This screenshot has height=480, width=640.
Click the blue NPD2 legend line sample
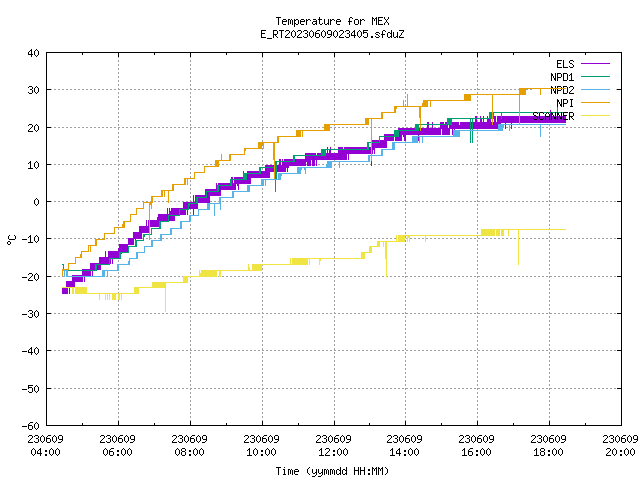(596, 89)
